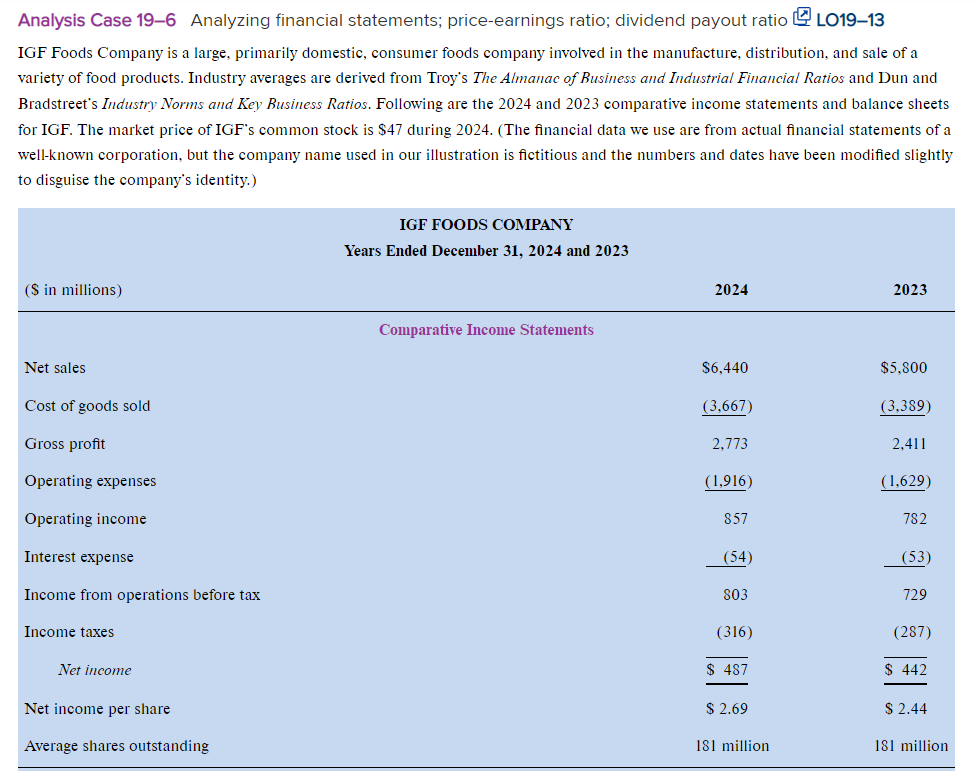976x771 pixels.
Task: Click the italic Net income label
Action: pyautogui.click(x=95, y=670)
